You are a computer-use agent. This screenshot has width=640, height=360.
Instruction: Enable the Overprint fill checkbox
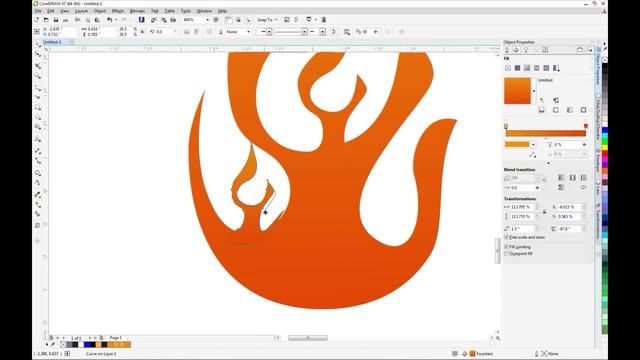click(507, 254)
